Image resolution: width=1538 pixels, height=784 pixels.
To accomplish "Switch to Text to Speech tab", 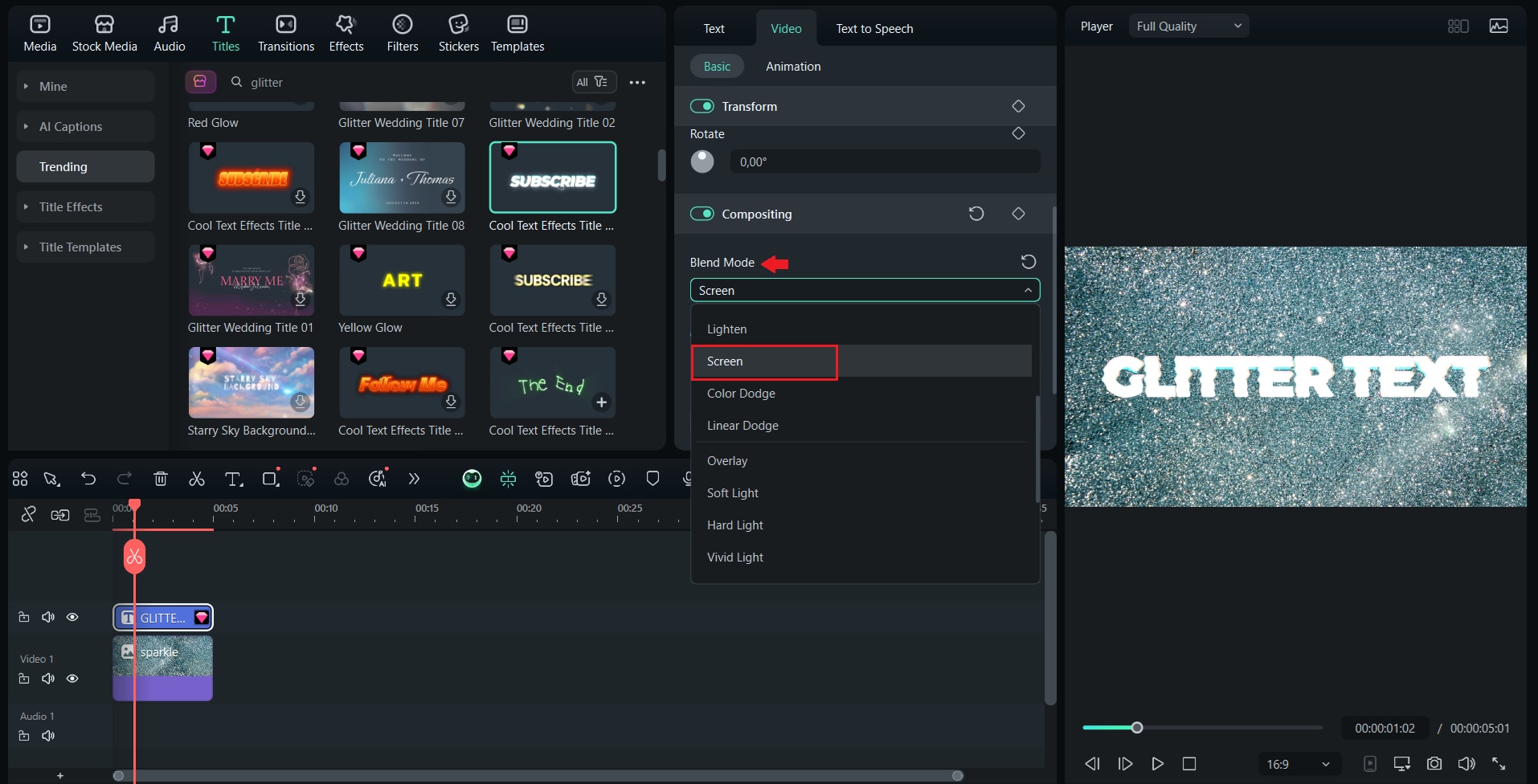I will point(874,29).
